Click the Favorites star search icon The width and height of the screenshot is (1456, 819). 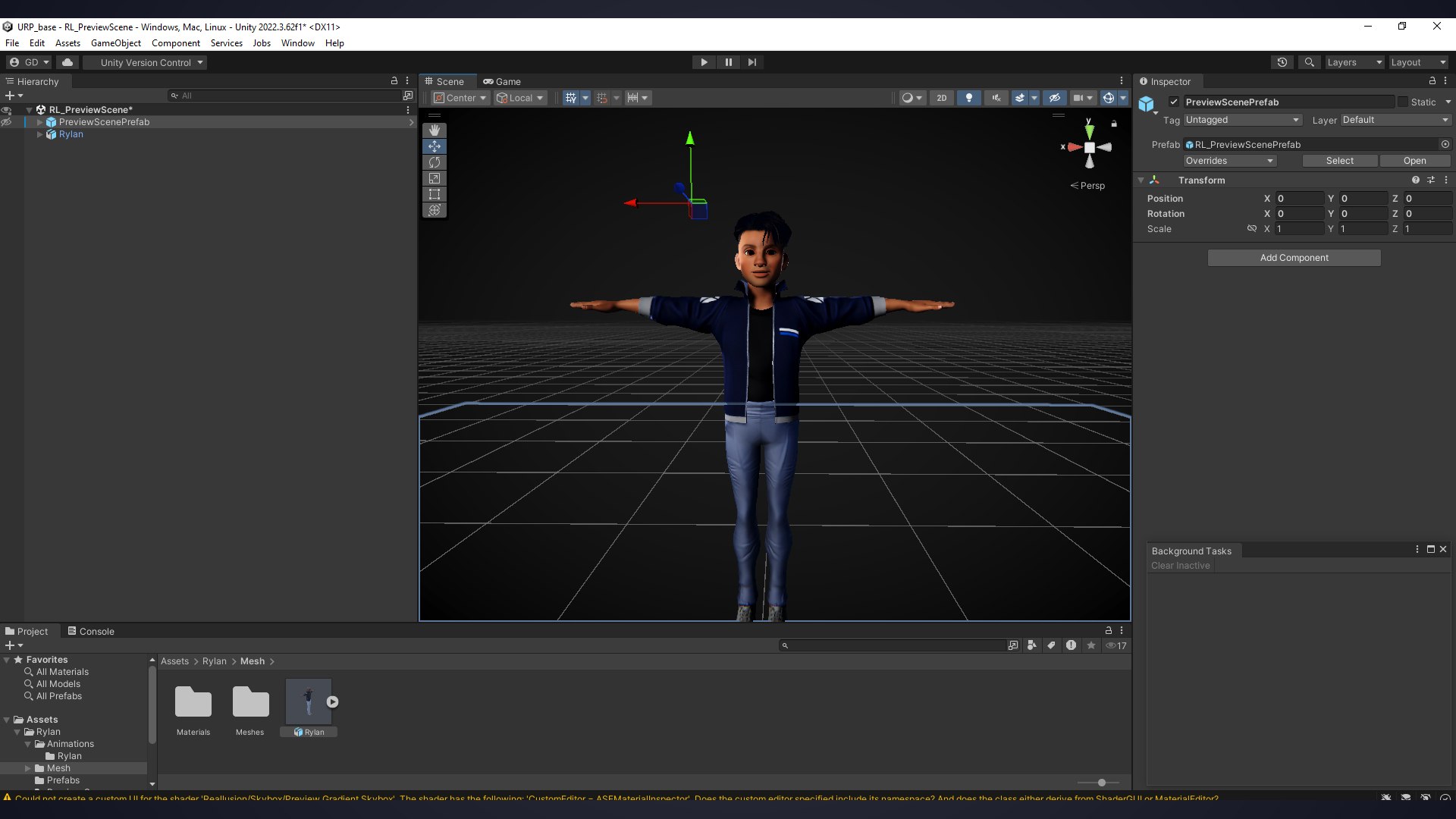click(1090, 645)
